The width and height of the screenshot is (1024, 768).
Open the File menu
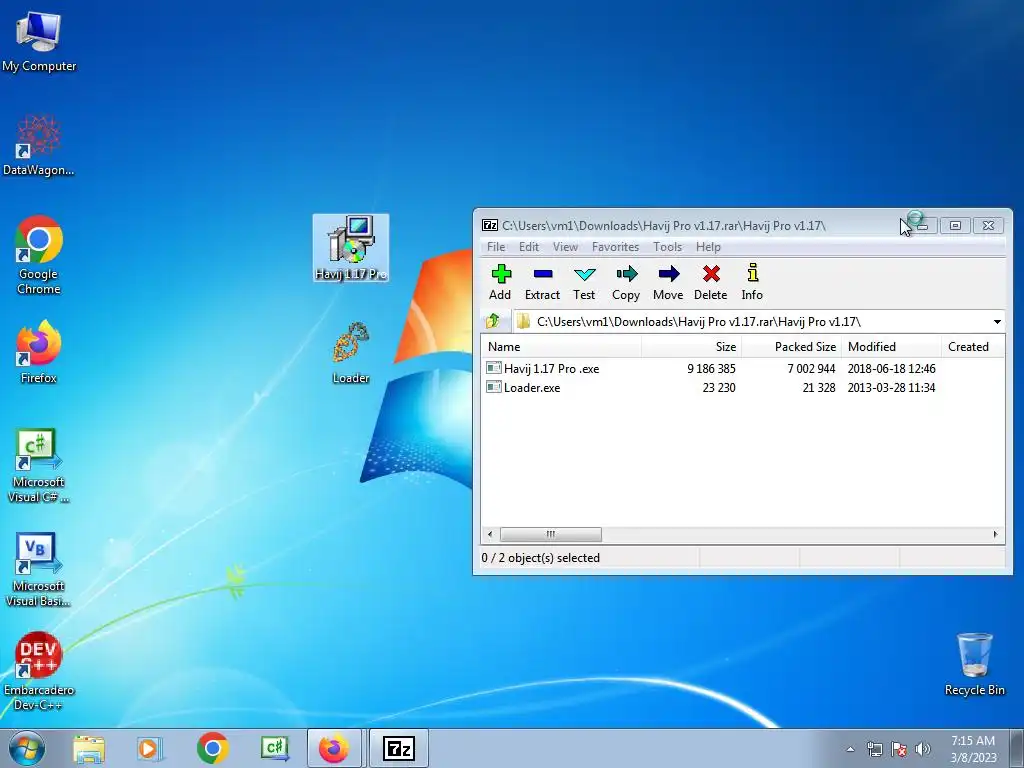496,247
